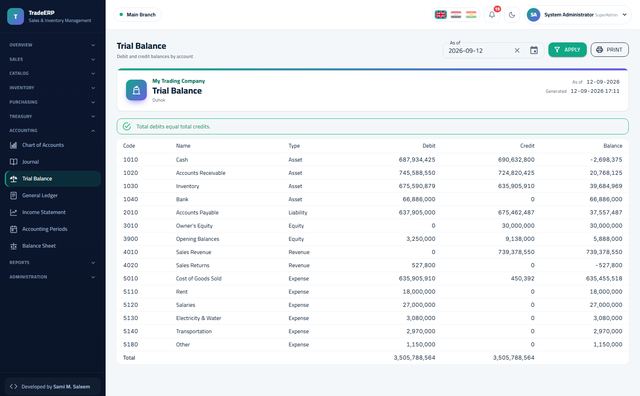Click Cash balance -2,698,375
Screen dimensions: 640x396
pos(606,160)
